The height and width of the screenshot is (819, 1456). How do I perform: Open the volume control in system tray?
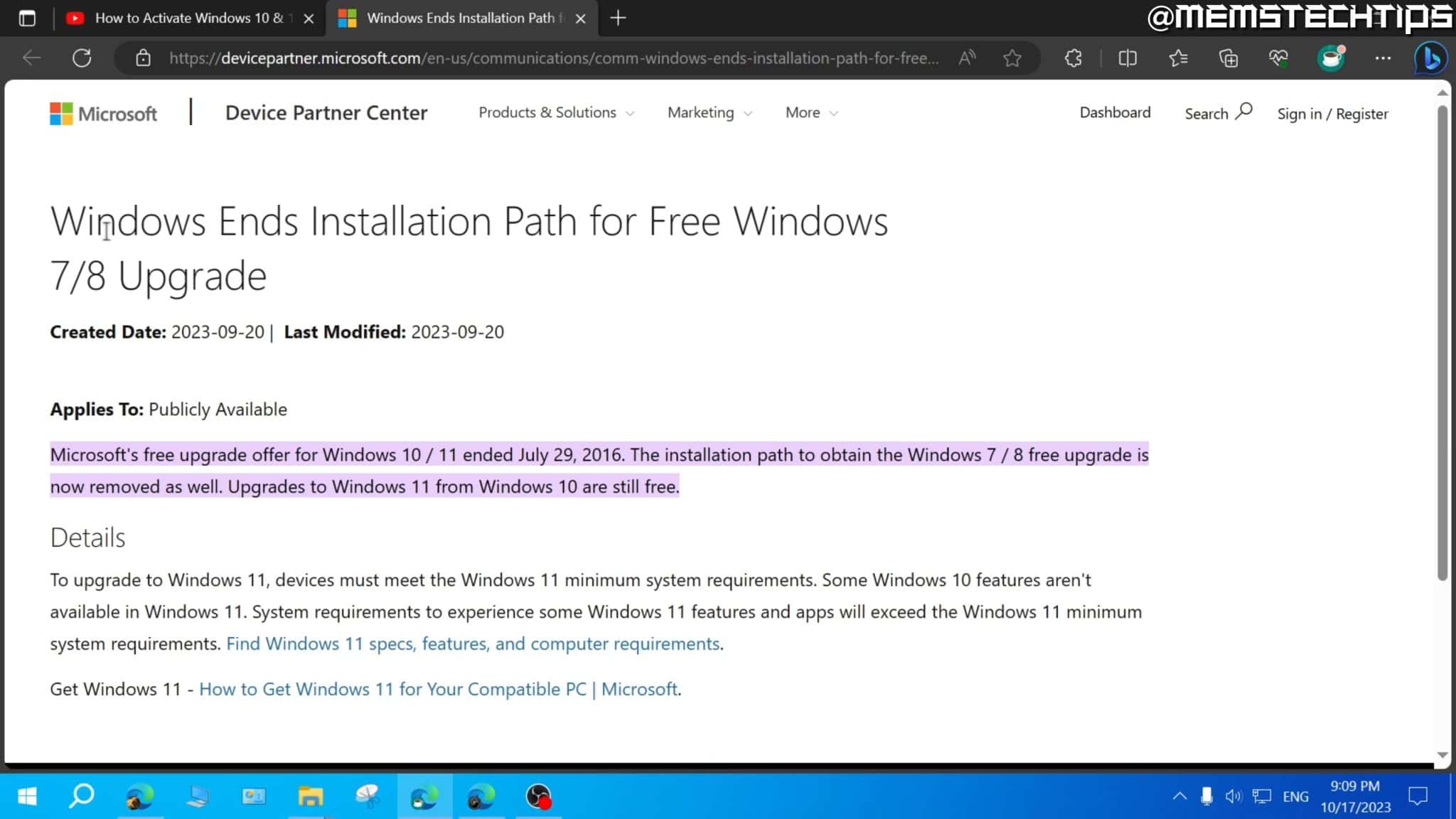tap(1233, 796)
